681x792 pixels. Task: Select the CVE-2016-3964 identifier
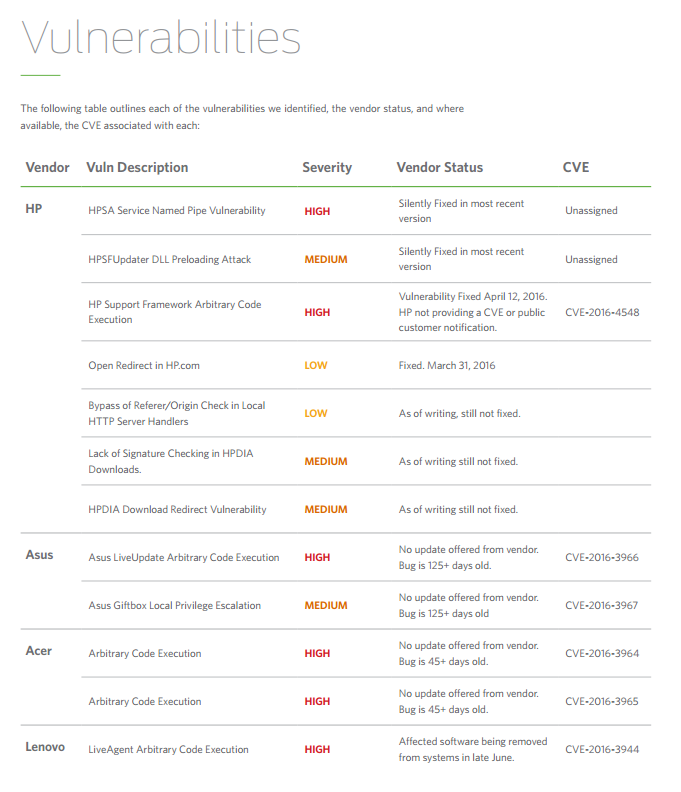pyautogui.click(x=602, y=653)
